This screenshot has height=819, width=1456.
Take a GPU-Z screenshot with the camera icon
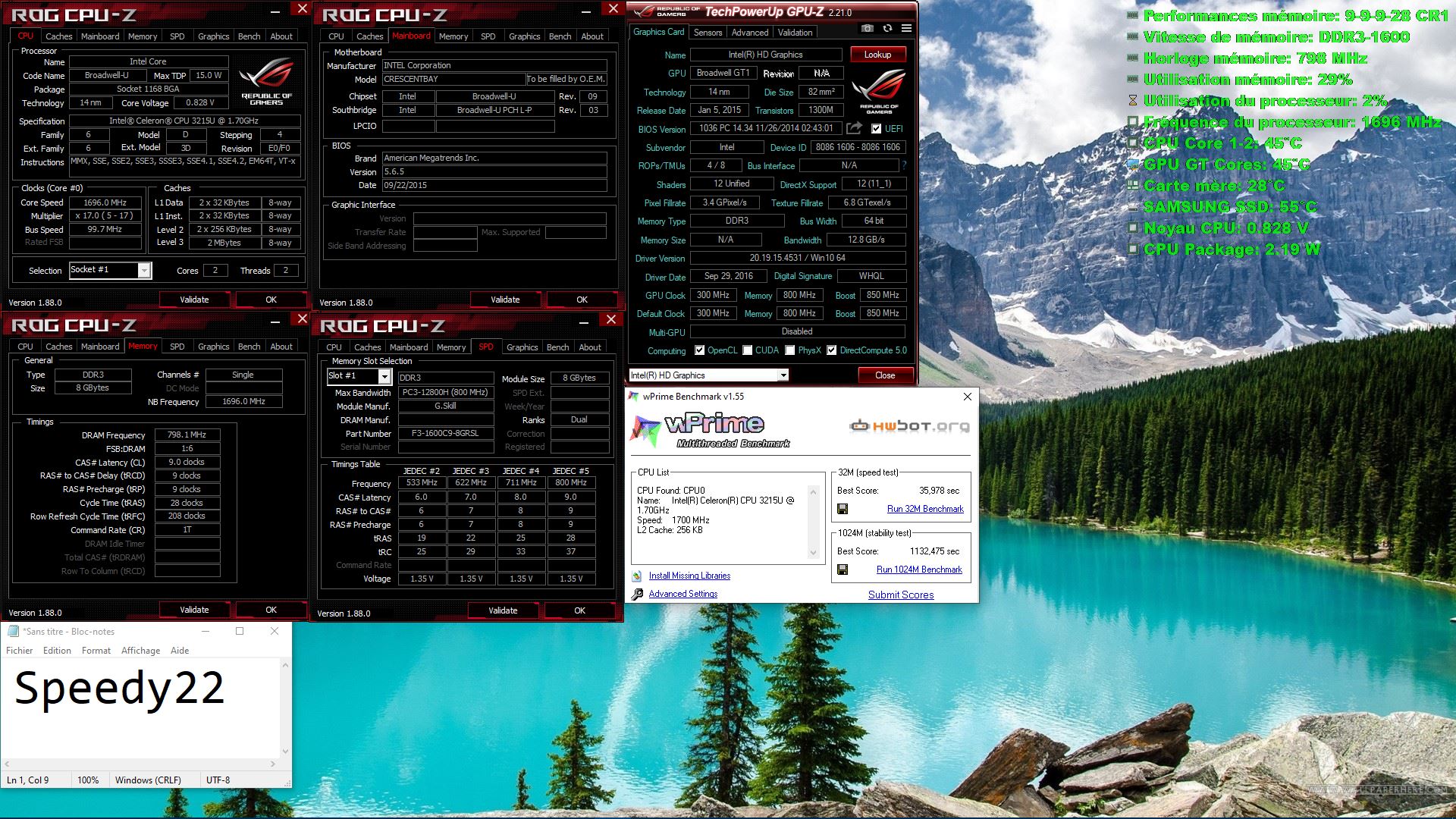point(867,29)
